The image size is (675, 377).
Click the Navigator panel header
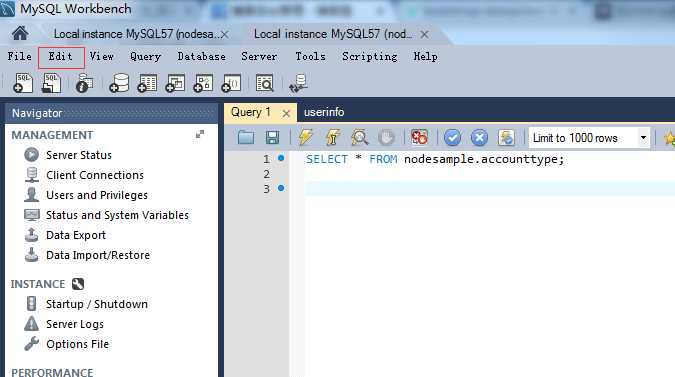pyautogui.click(x=112, y=113)
